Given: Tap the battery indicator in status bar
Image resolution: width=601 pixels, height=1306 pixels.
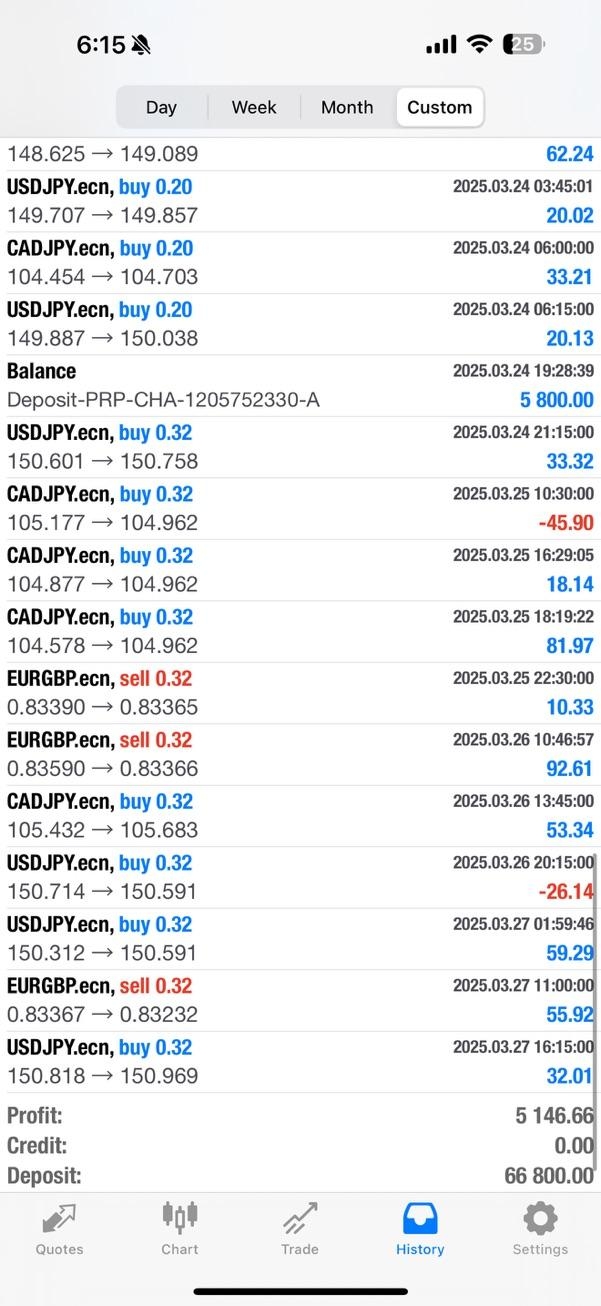Looking at the screenshot, I should (524, 44).
